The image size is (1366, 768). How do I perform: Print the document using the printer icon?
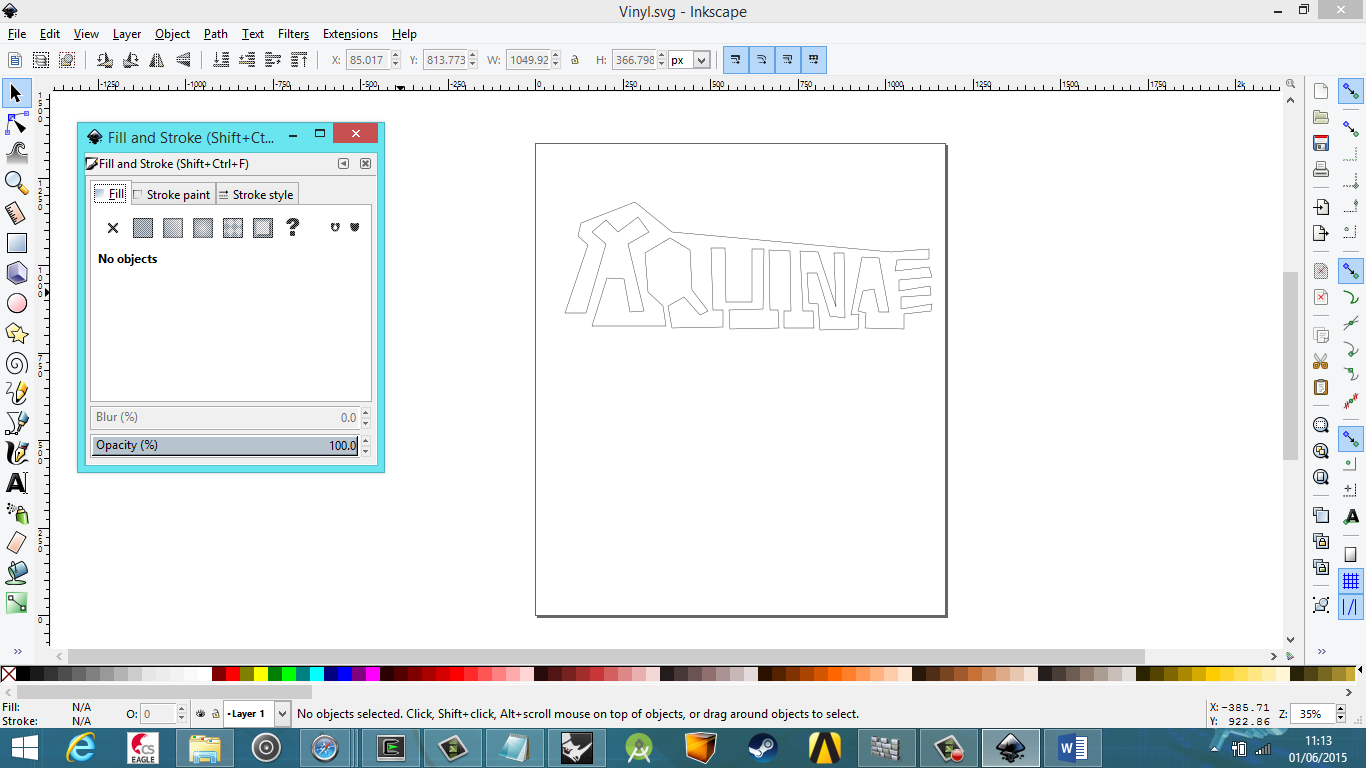[x=1321, y=169]
